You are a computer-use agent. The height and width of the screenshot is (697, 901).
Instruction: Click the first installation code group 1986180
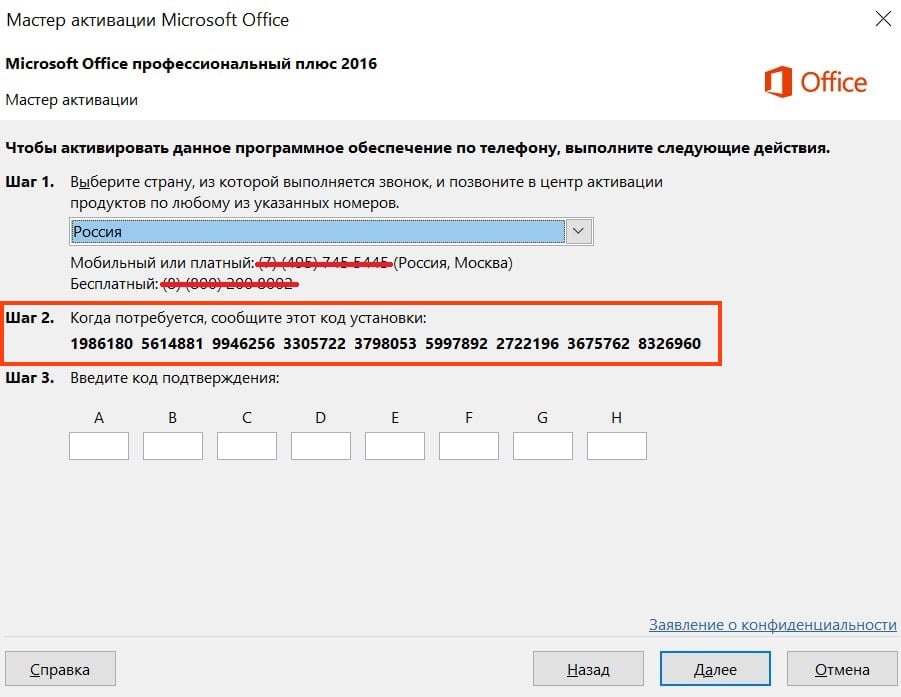(x=100, y=344)
